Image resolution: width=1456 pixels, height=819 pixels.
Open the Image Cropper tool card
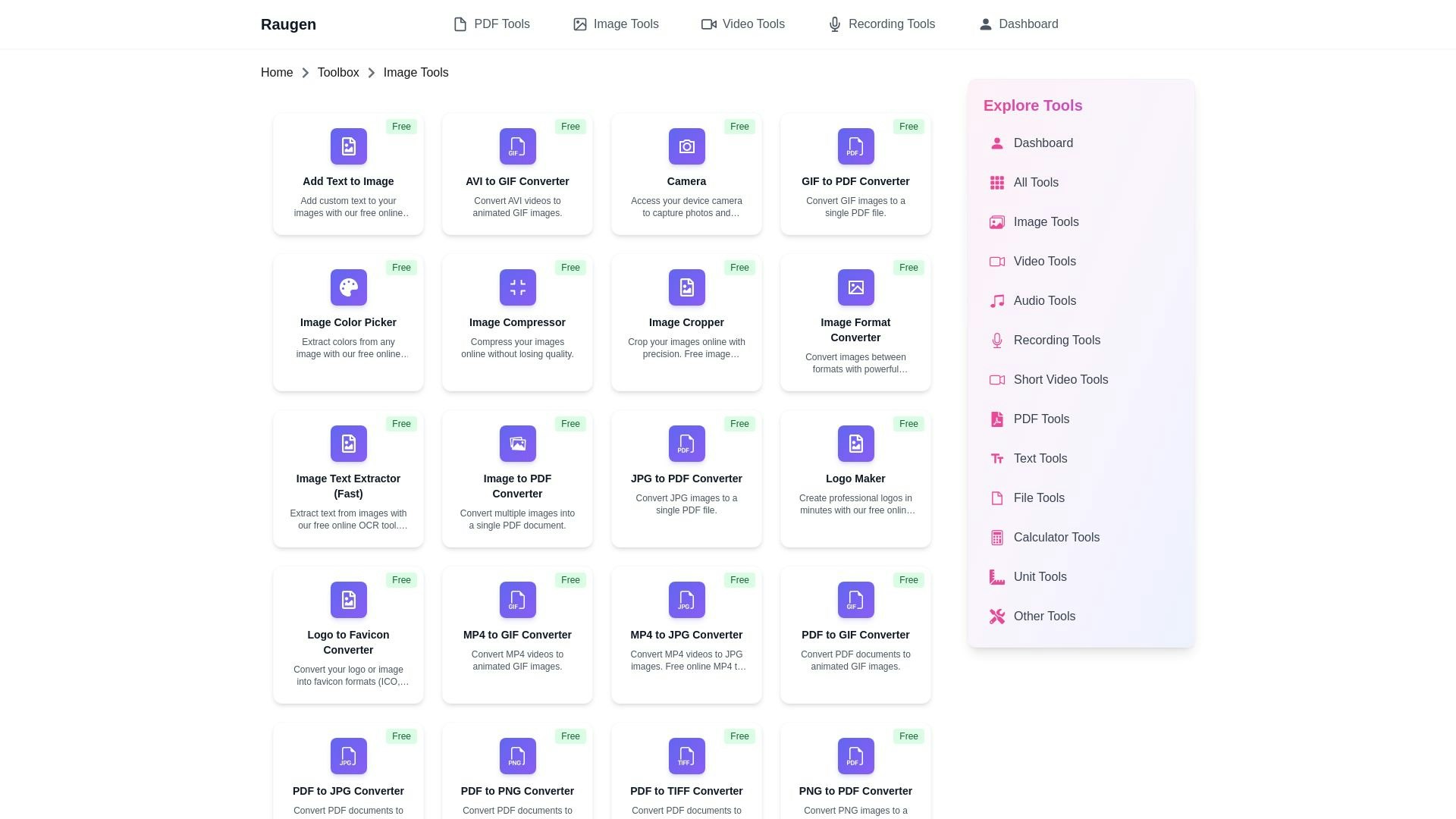tap(686, 323)
